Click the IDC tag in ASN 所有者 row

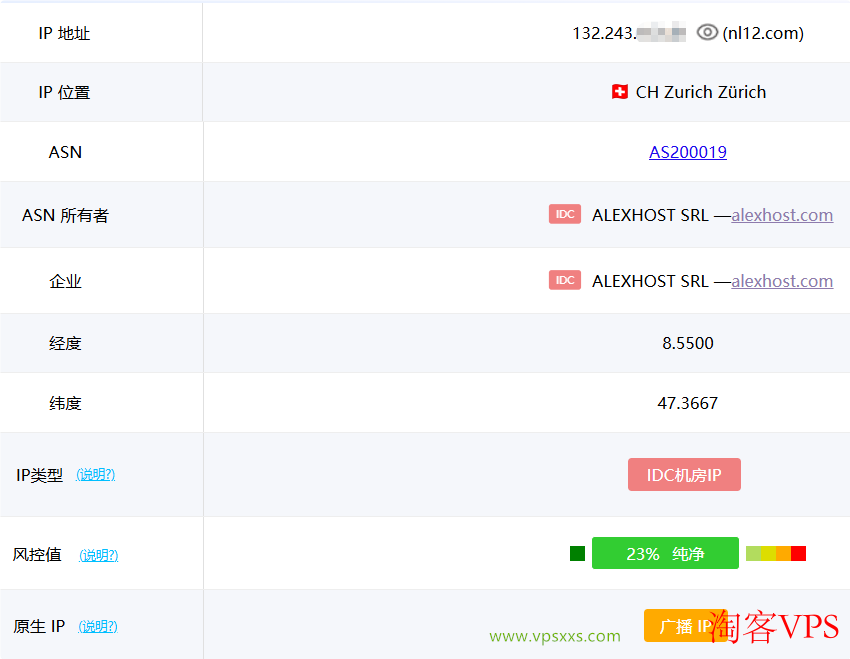(565, 214)
